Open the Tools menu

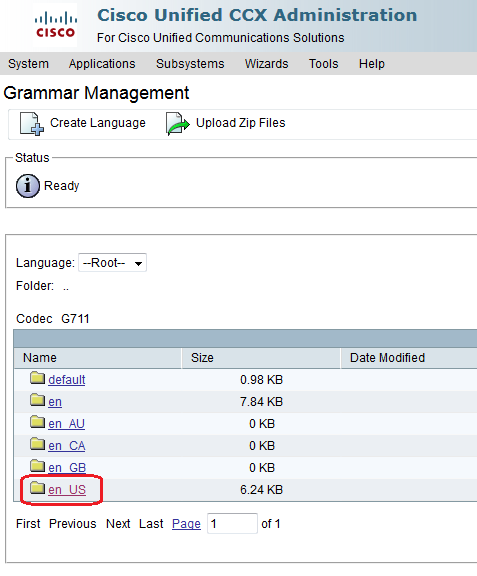[323, 64]
